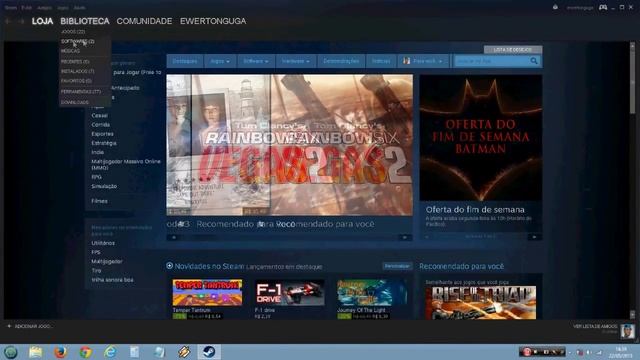
Task: Select Ferramentas (77) in Biblioteca submenu
Action: pyautogui.click(x=80, y=92)
